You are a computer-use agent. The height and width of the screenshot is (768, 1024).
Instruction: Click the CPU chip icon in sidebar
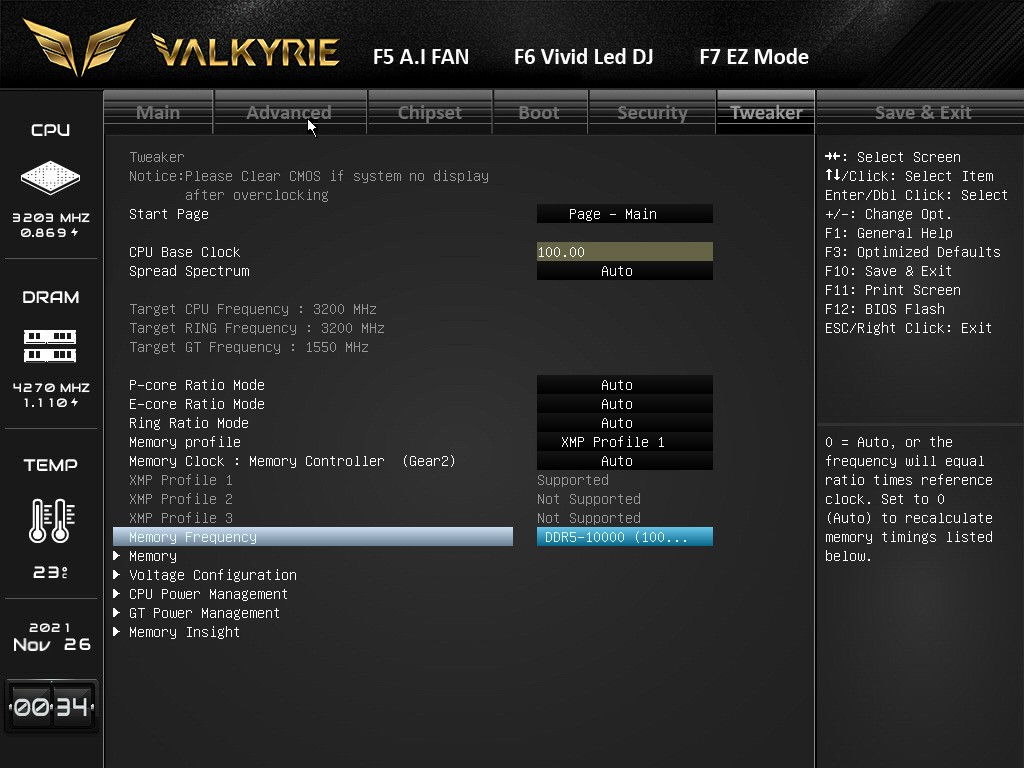(50, 177)
